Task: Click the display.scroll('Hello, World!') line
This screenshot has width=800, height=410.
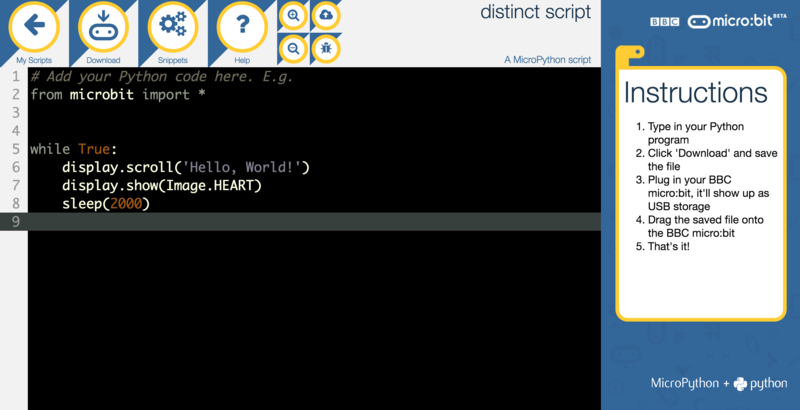Action: coord(186,167)
